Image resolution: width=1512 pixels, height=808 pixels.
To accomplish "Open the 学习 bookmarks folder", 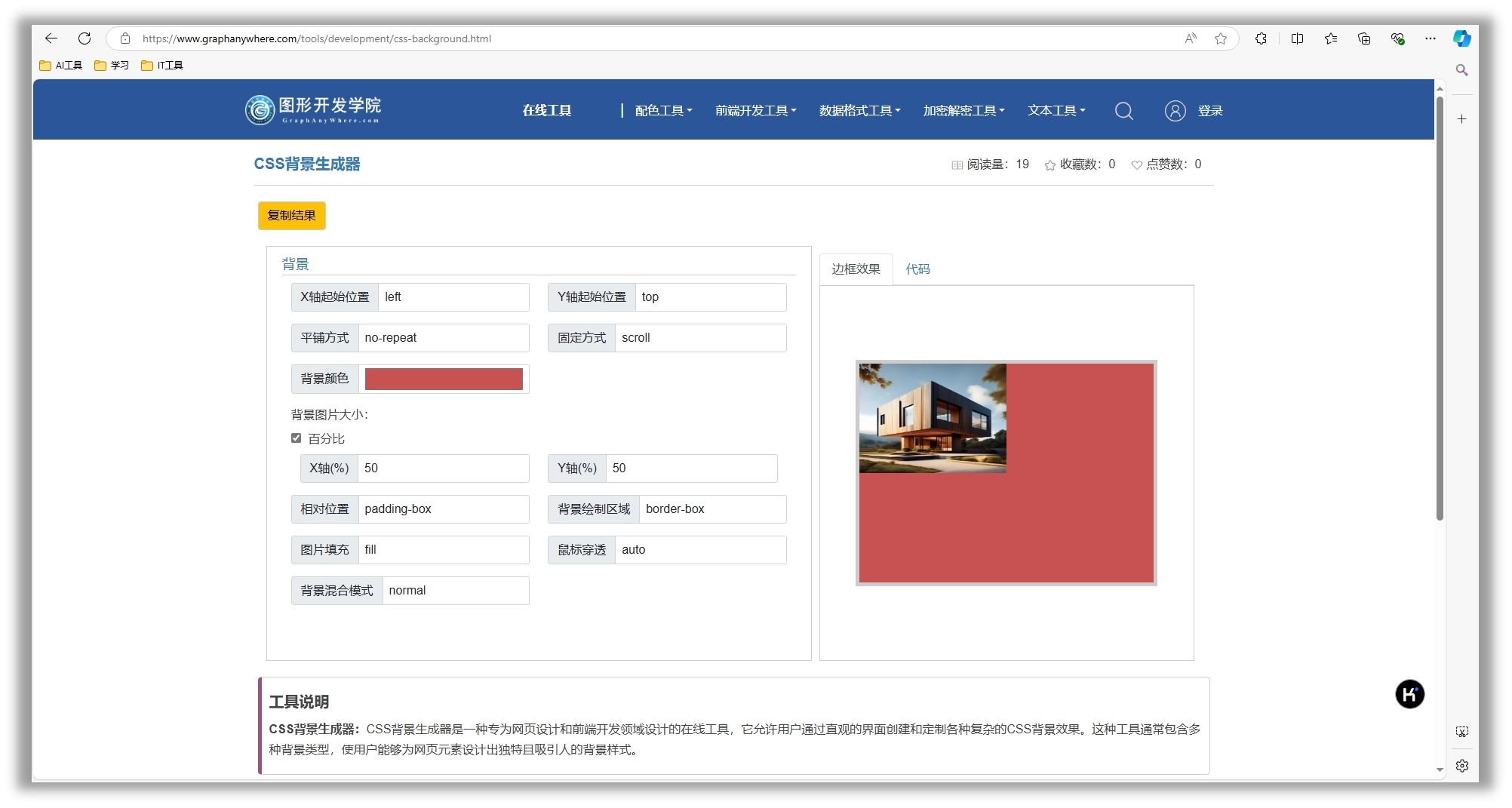I will pyautogui.click(x=112, y=66).
